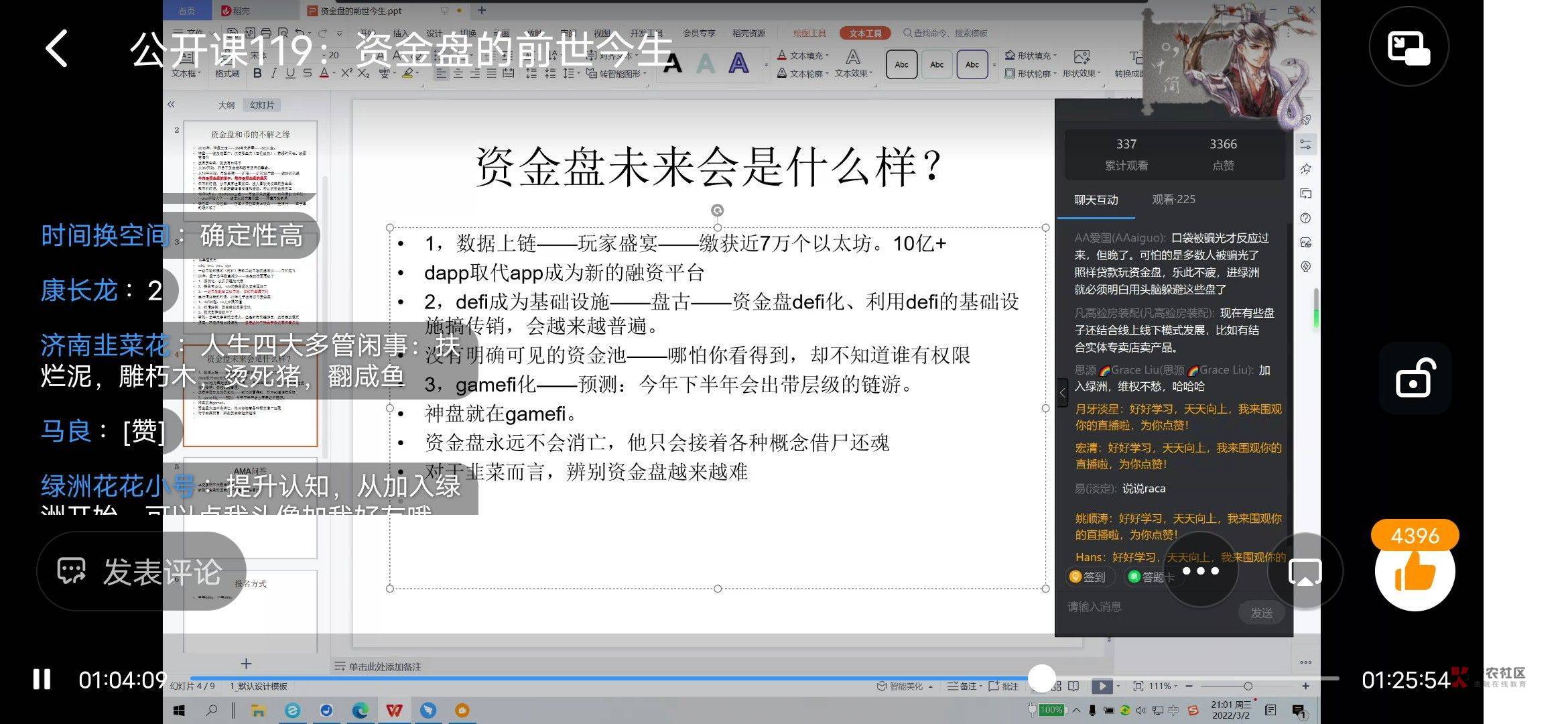Click the WPS icon in the Windows taskbar
This screenshot has width=1568, height=724.
(x=394, y=711)
